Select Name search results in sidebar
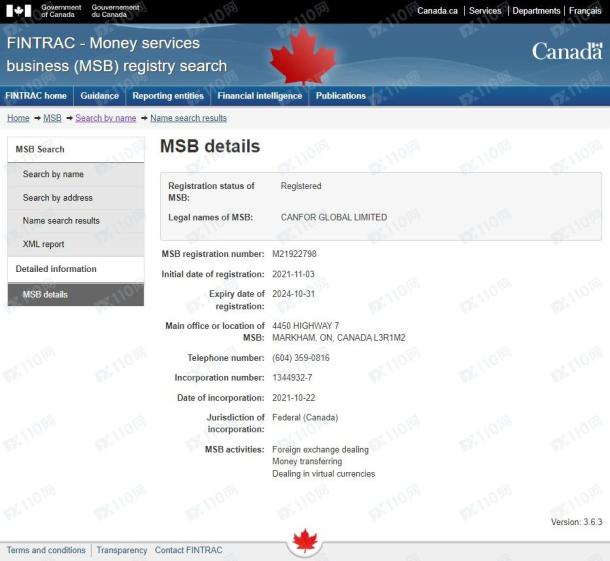This screenshot has height=561, width=610. point(76,221)
